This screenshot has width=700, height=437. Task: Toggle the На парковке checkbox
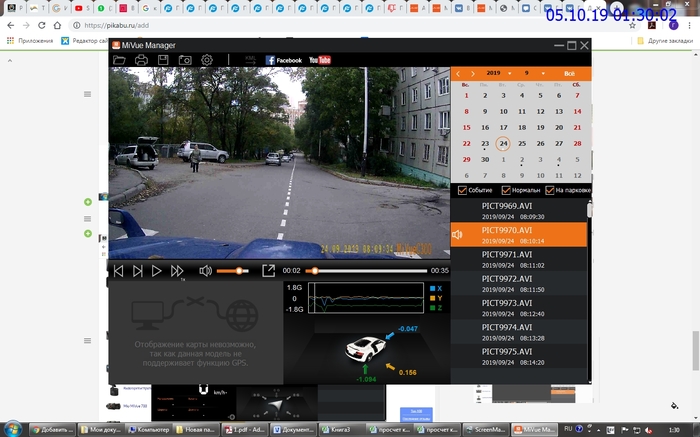550,190
